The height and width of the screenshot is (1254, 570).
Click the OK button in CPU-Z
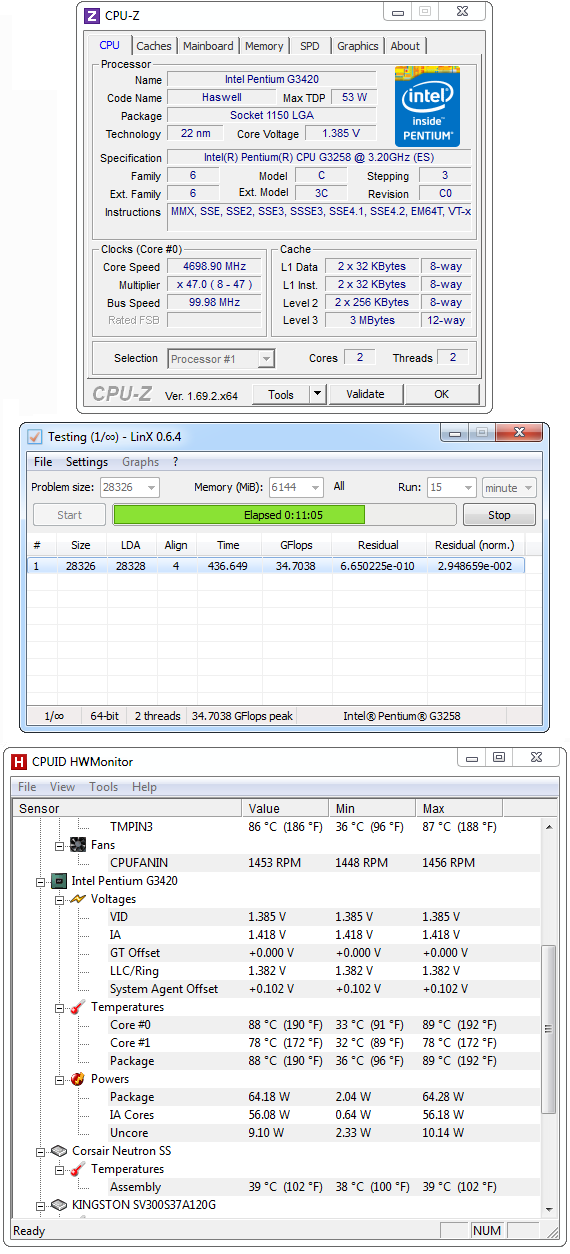tap(441, 394)
